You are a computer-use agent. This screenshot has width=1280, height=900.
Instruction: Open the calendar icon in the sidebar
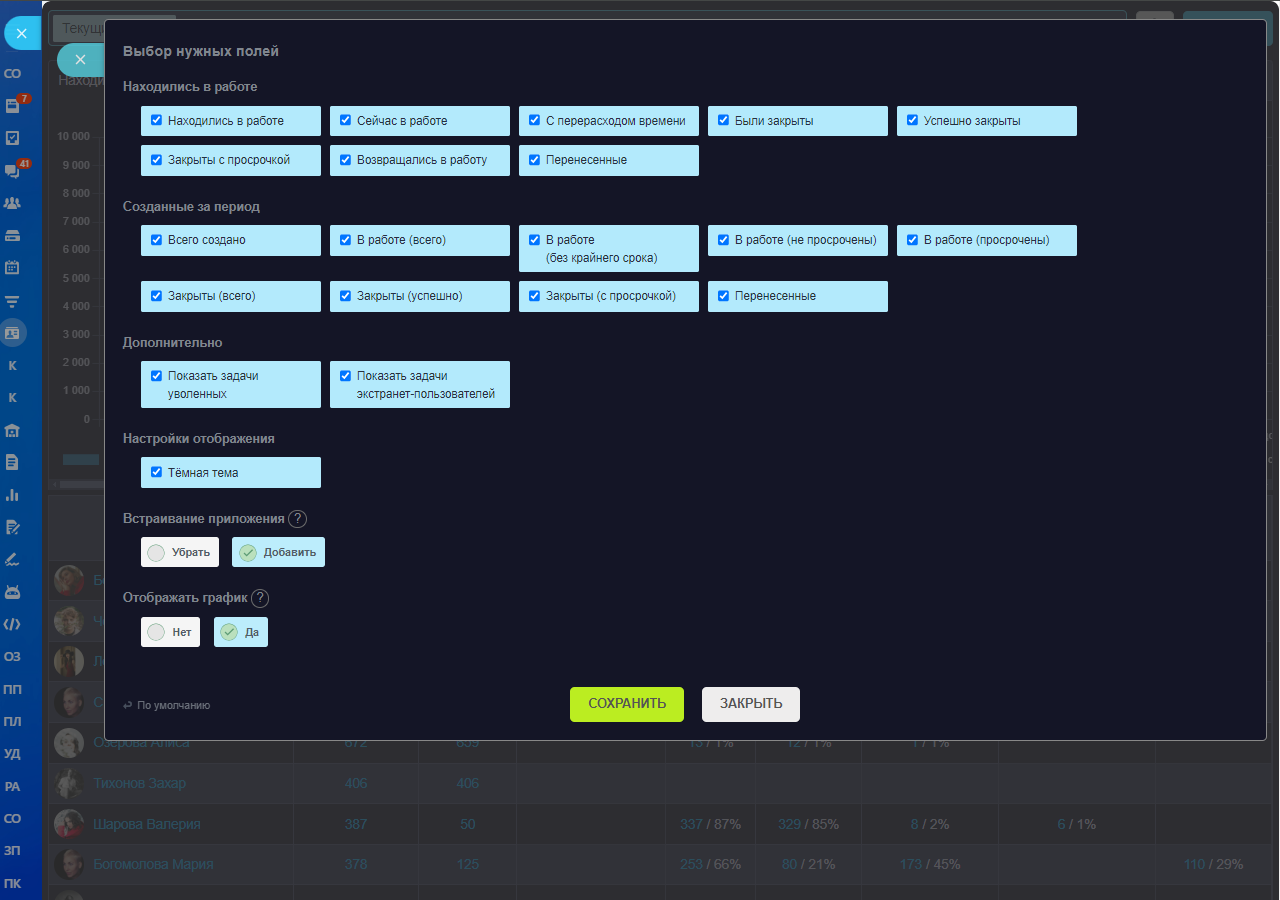click(x=13, y=267)
